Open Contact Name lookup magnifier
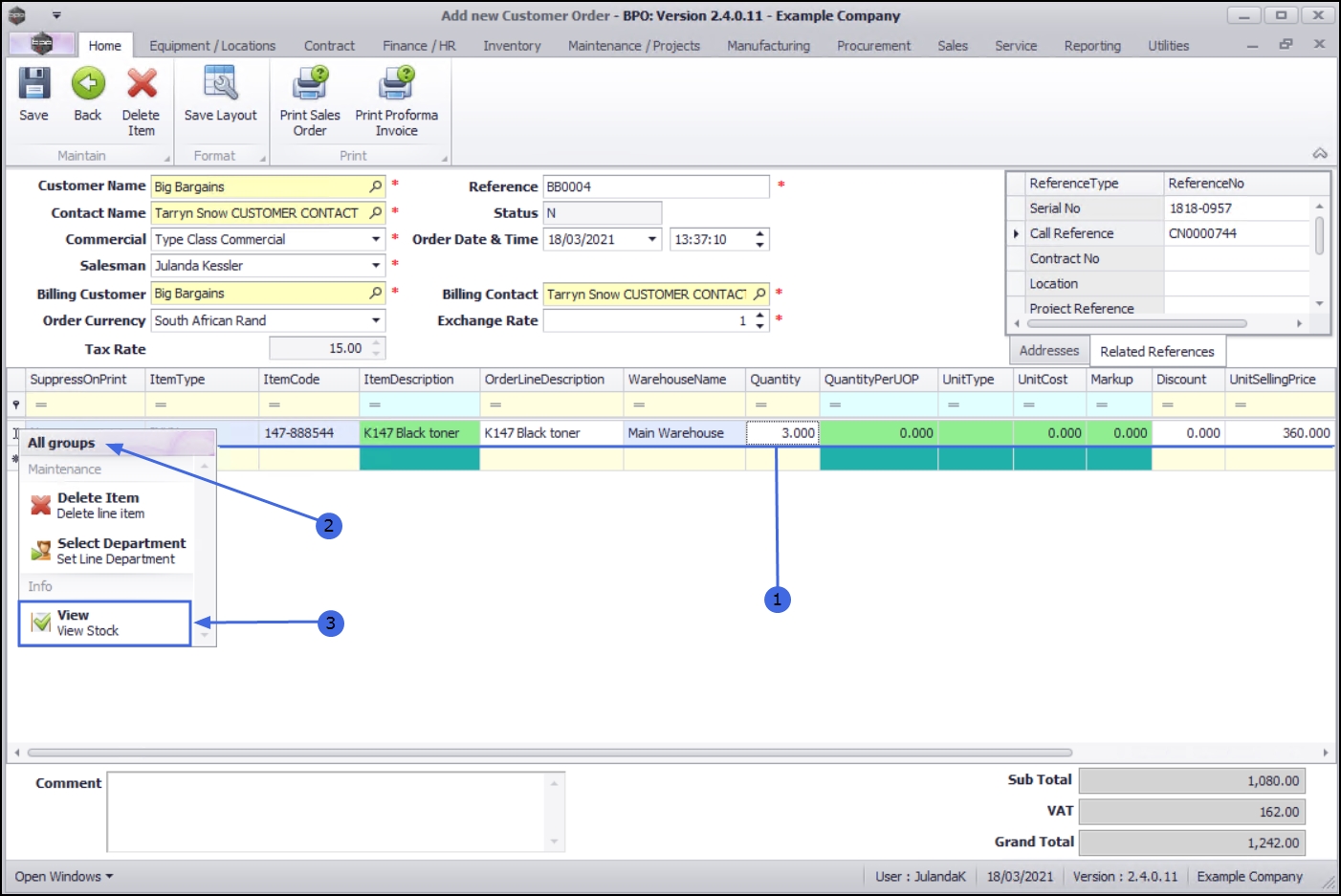The width and height of the screenshot is (1341, 896). pos(376,212)
